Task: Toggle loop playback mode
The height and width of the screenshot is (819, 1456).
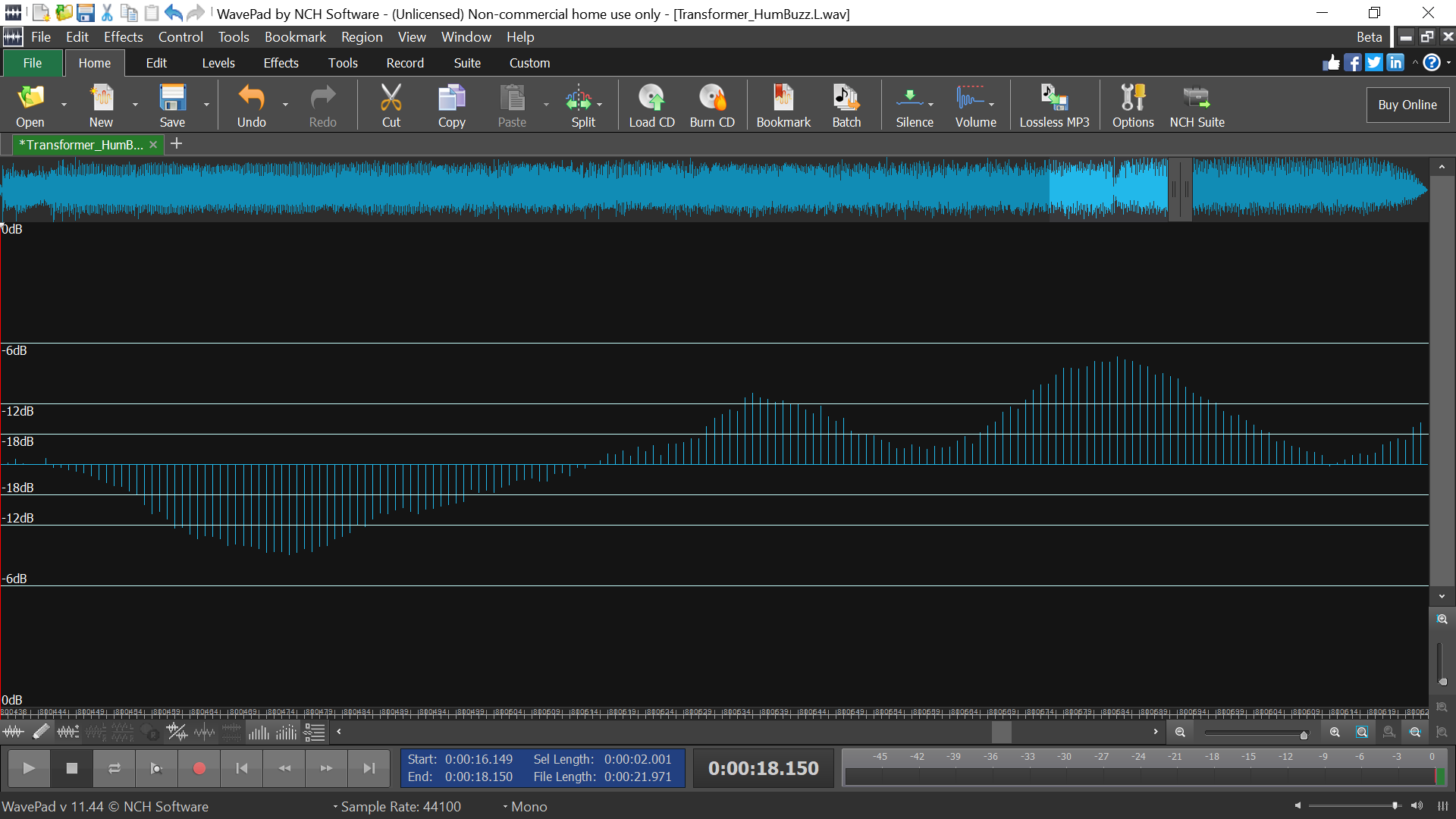Action: [x=115, y=768]
